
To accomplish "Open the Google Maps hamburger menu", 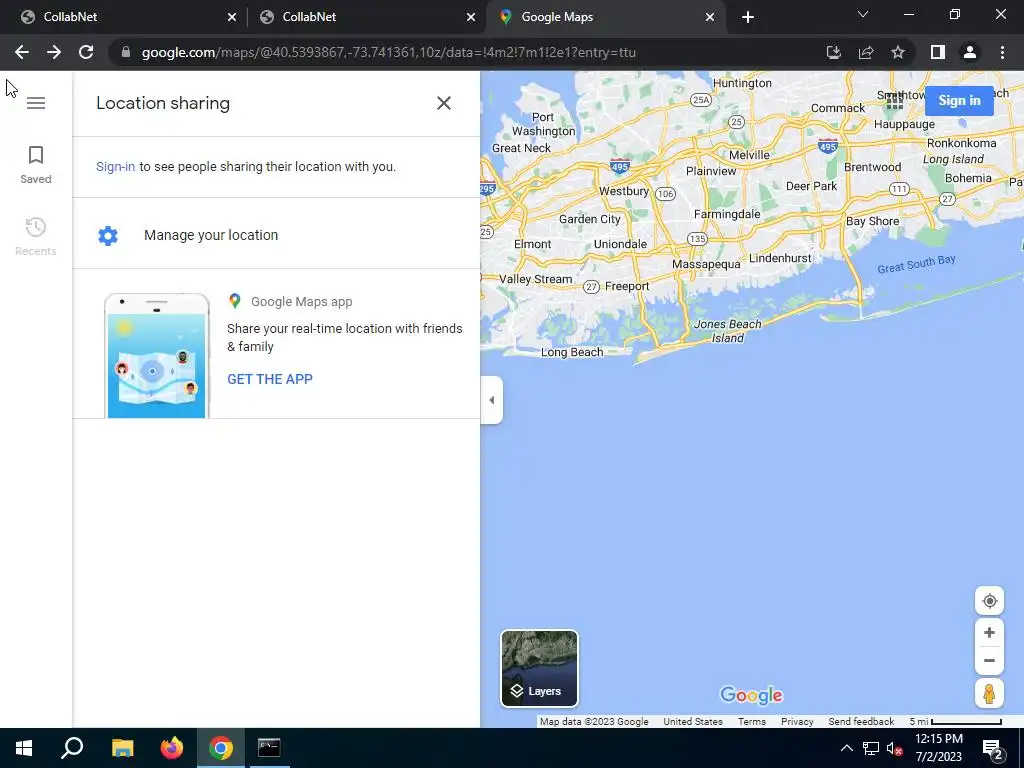I will (36, 103).
